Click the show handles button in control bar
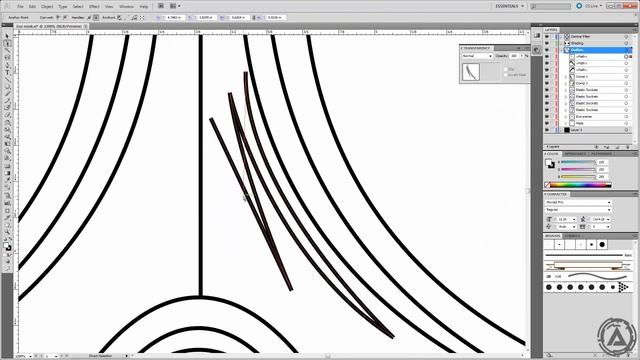Viewport: 640px width, 360px height. 89,18
